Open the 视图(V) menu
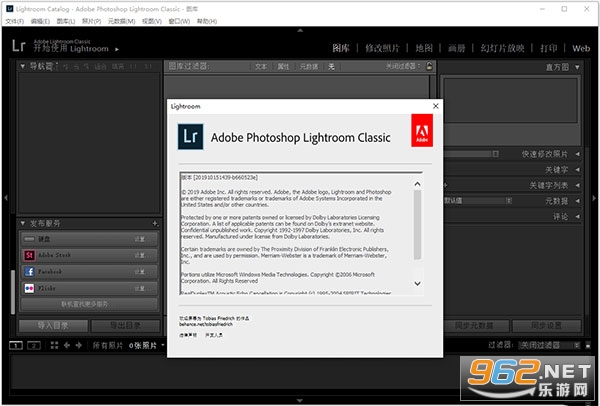600x406 pixels. tap(152, 21)
